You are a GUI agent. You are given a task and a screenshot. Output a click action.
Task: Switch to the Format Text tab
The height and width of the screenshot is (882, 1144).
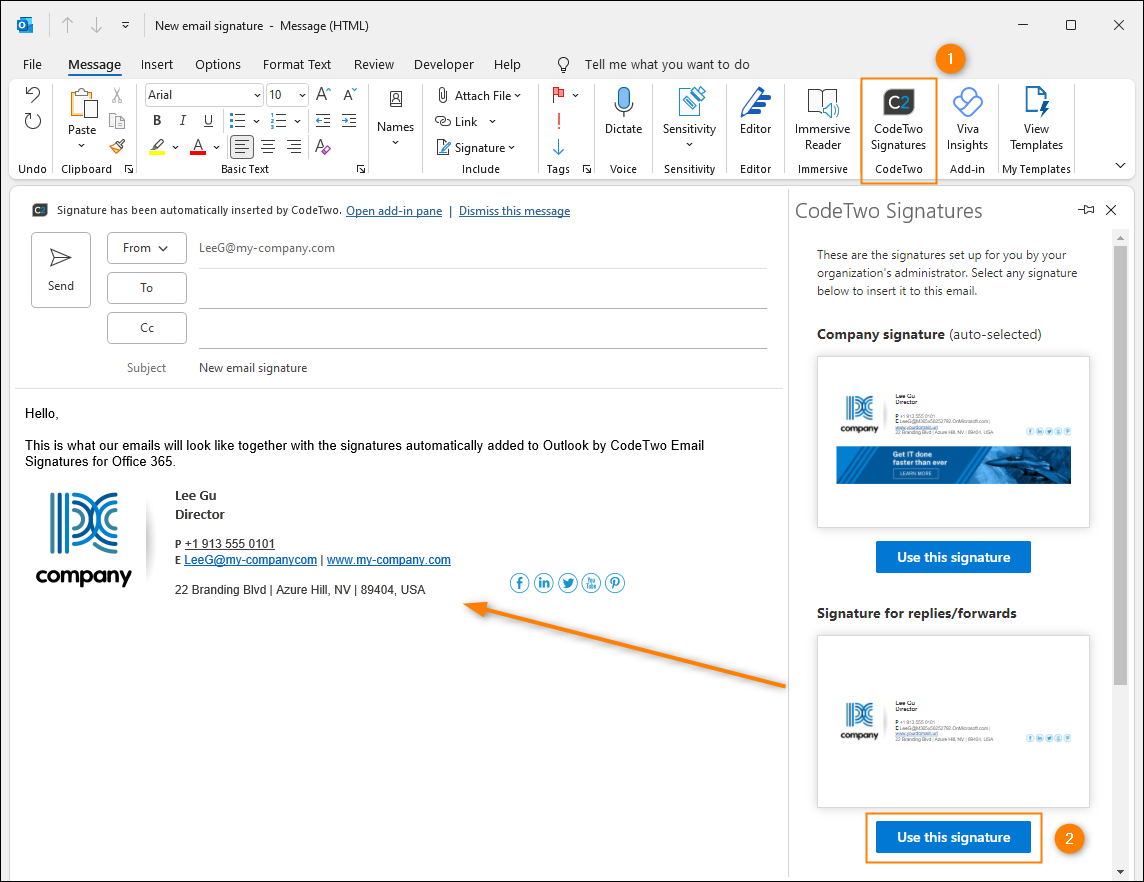[x=297, y=64]
